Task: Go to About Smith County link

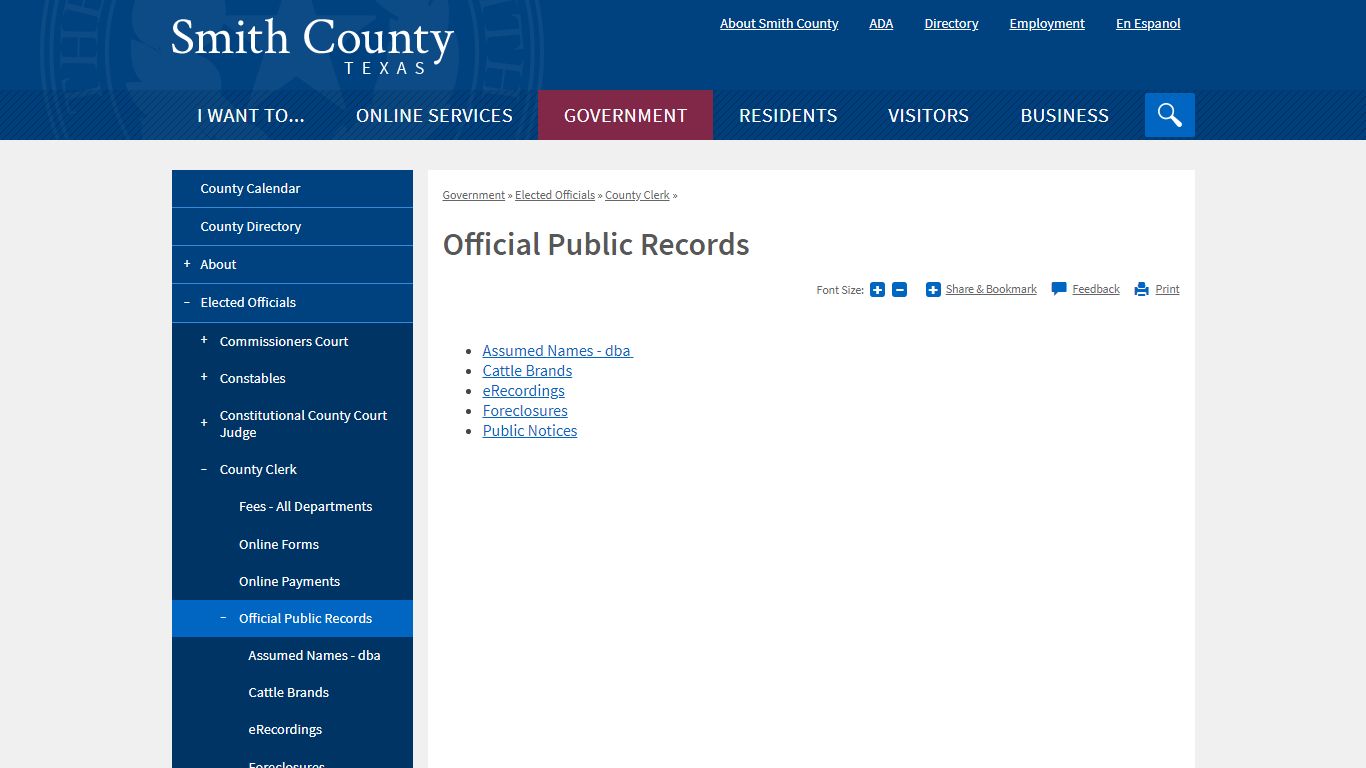Action: tap(779, 24)
